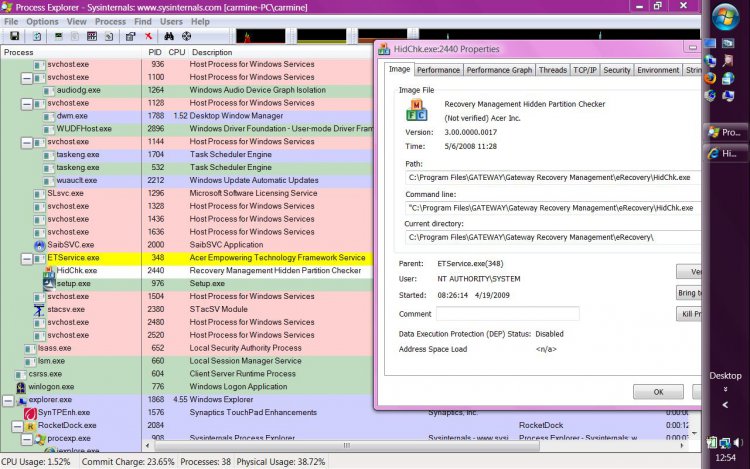Switch to the Security tab
Viewport: 750px width, 469px height.
[617, 70]
